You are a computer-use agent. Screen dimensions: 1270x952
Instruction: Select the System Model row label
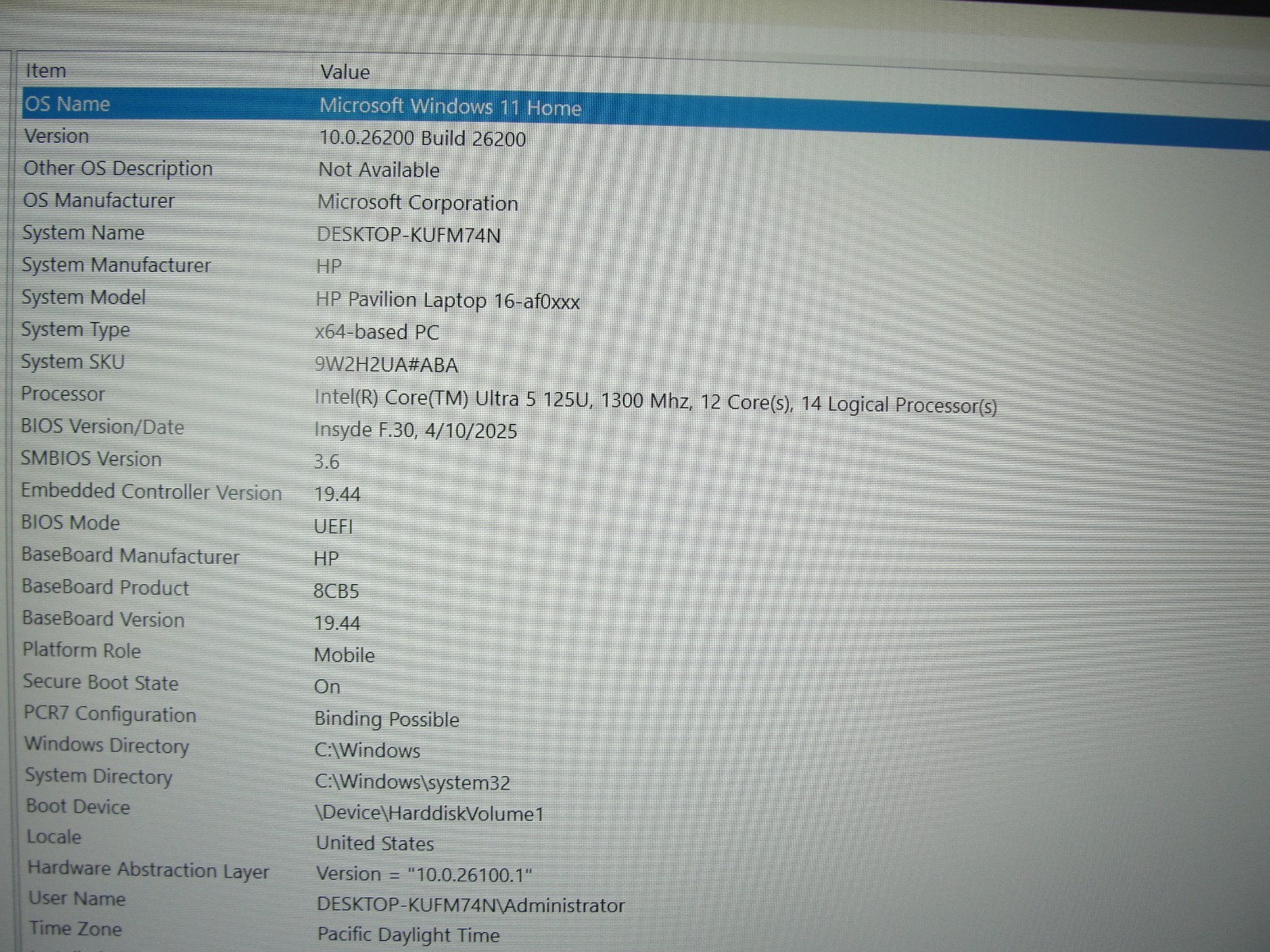tap(83, 297)
